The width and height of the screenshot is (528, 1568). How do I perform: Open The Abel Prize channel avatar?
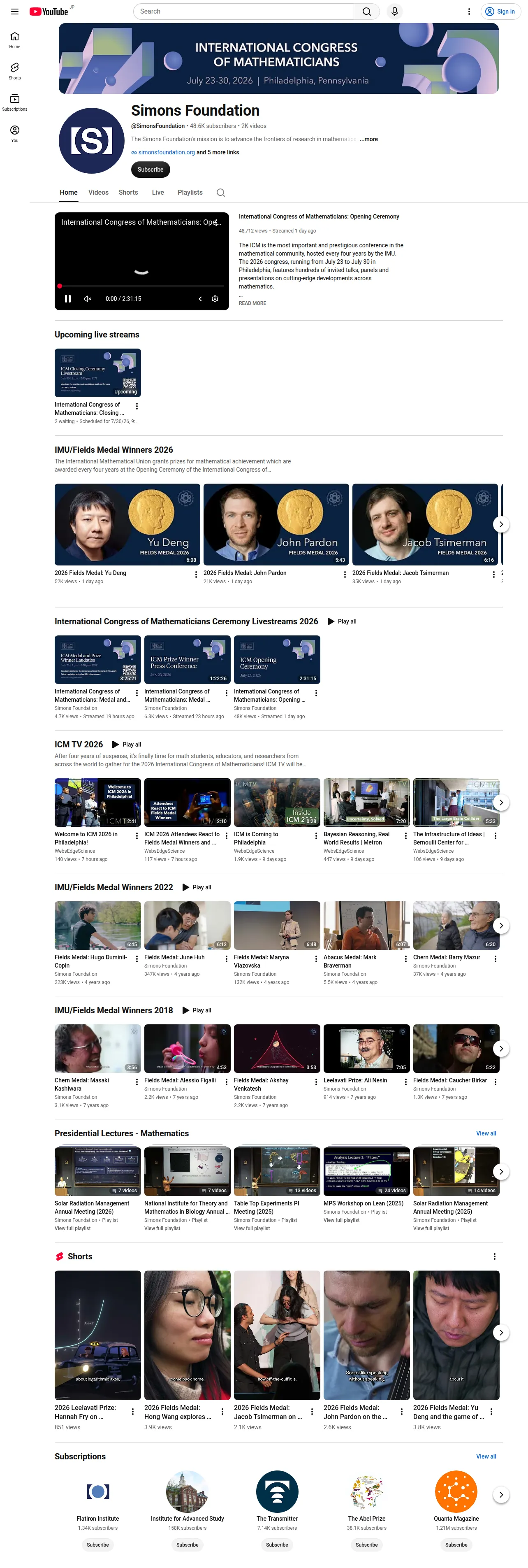pyautogui.click(x=367, y=1492)
